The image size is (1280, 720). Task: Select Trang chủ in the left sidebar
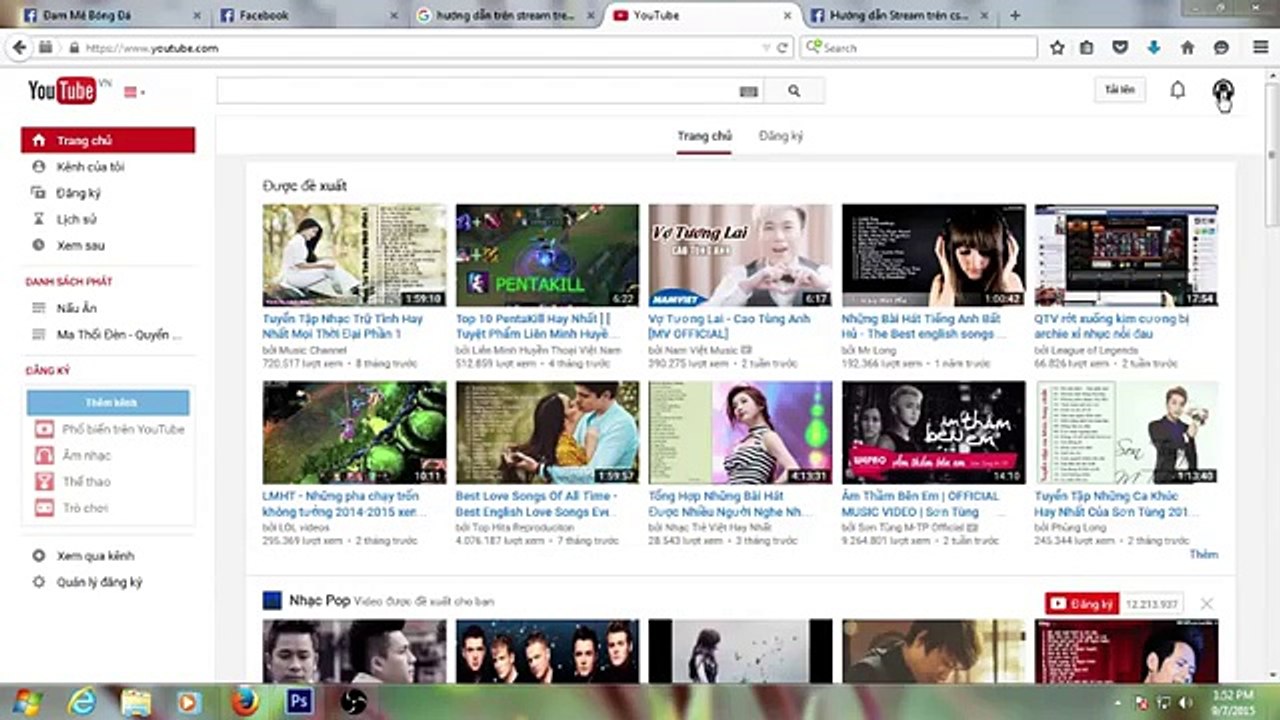(108, 141)
